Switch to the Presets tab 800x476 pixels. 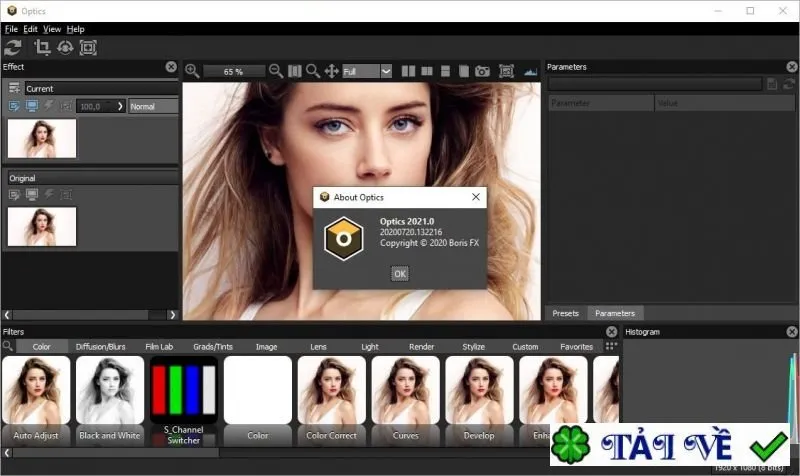[565, 313]
